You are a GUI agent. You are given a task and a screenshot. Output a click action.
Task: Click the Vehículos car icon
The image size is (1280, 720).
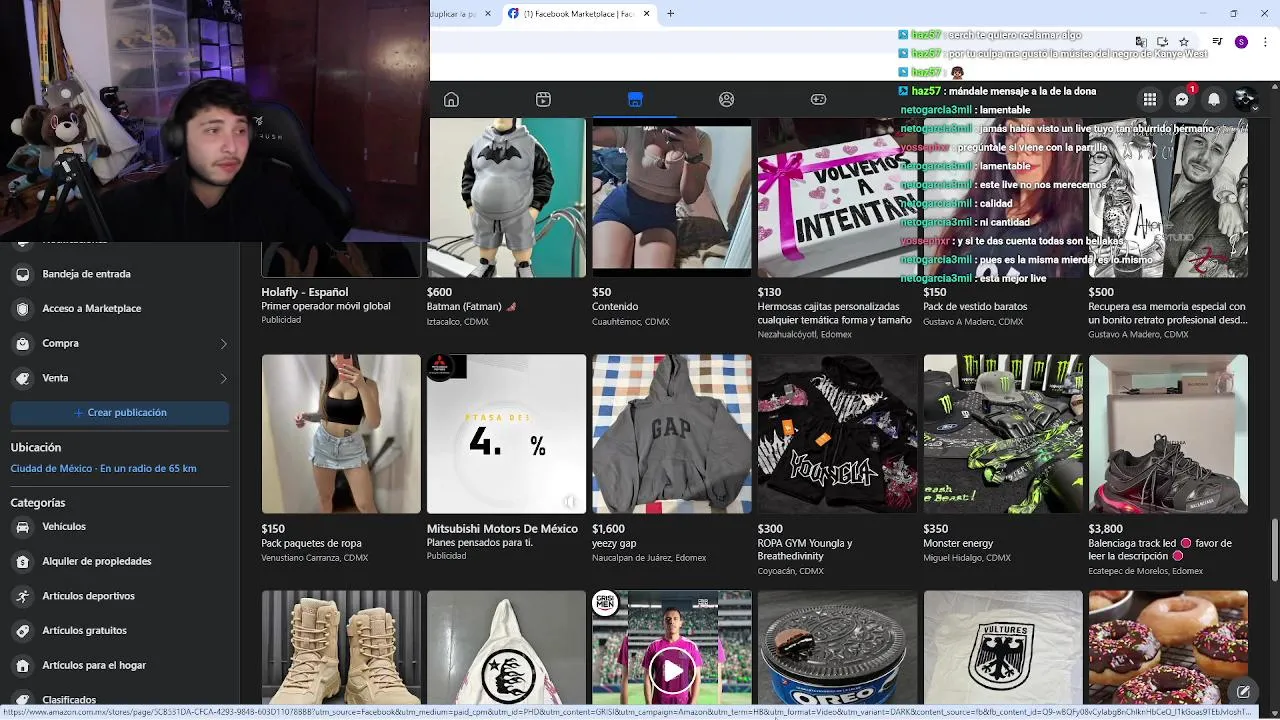[x=22, y=526]
